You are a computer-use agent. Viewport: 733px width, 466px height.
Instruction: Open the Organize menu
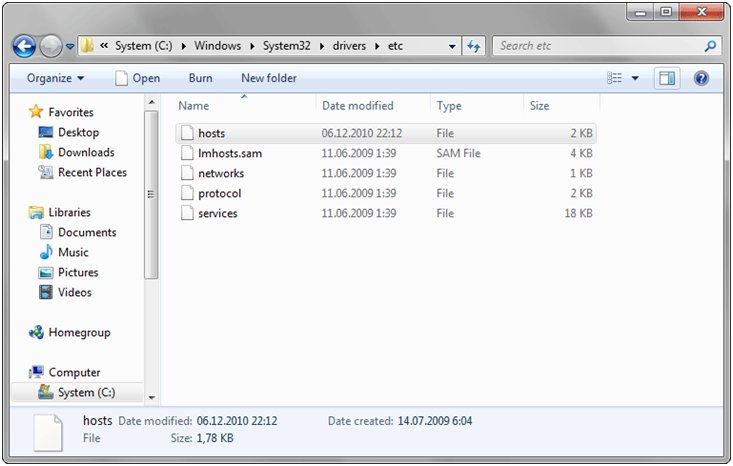[55, 78]
